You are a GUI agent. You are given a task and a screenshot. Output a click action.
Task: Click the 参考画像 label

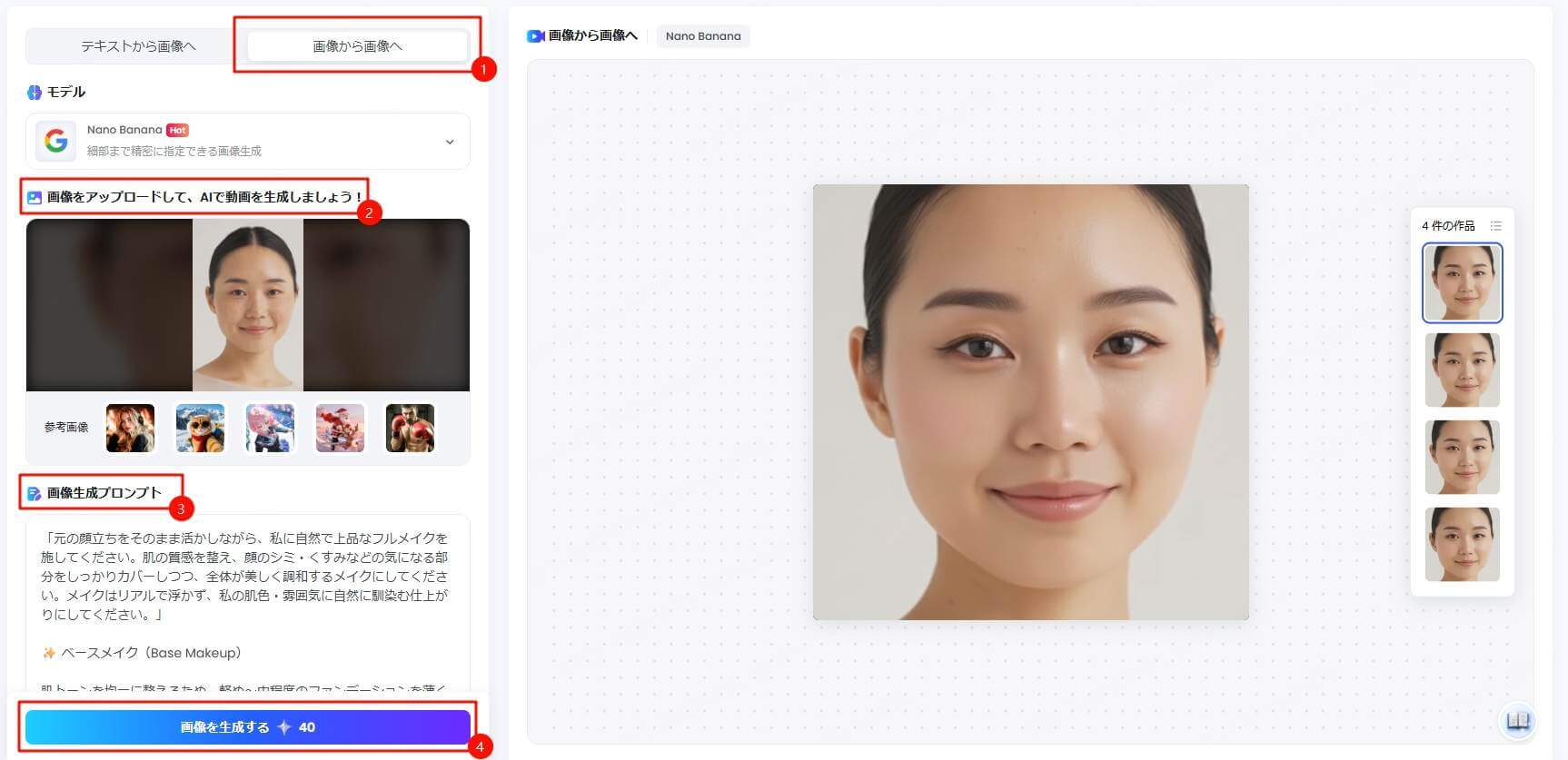(66, 428)
